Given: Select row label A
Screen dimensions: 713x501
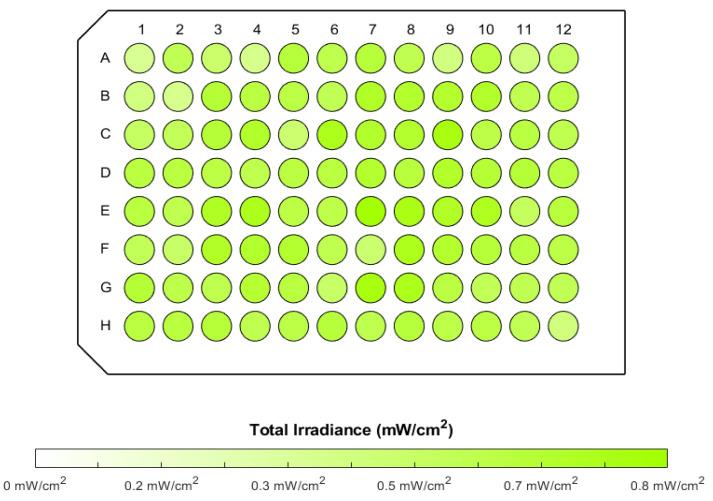Looking at the screenshot, I should click(104, 58).
